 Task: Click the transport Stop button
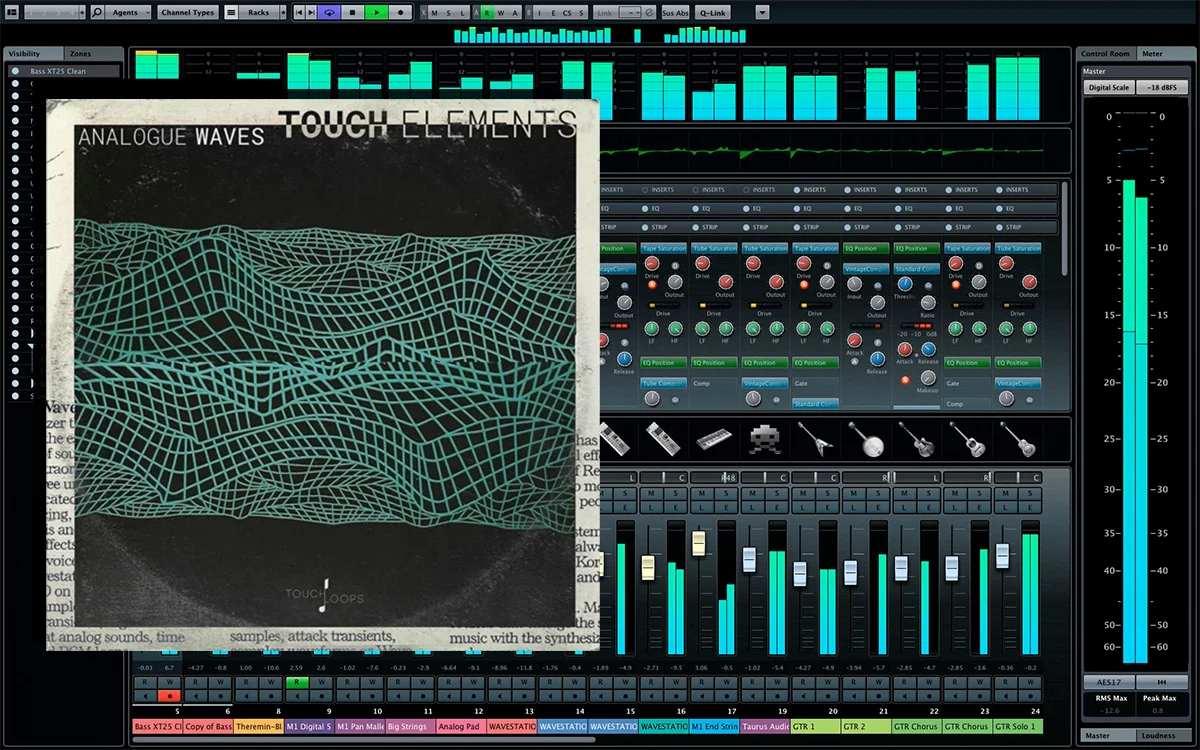(x=352, y=12)
